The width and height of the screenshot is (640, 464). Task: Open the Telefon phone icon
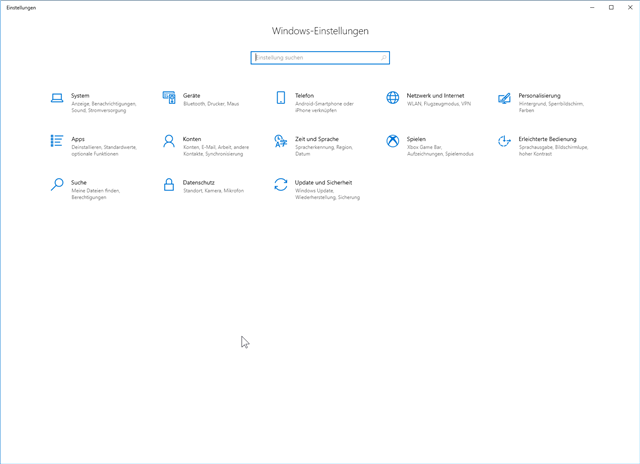click(x=281, y=98)
